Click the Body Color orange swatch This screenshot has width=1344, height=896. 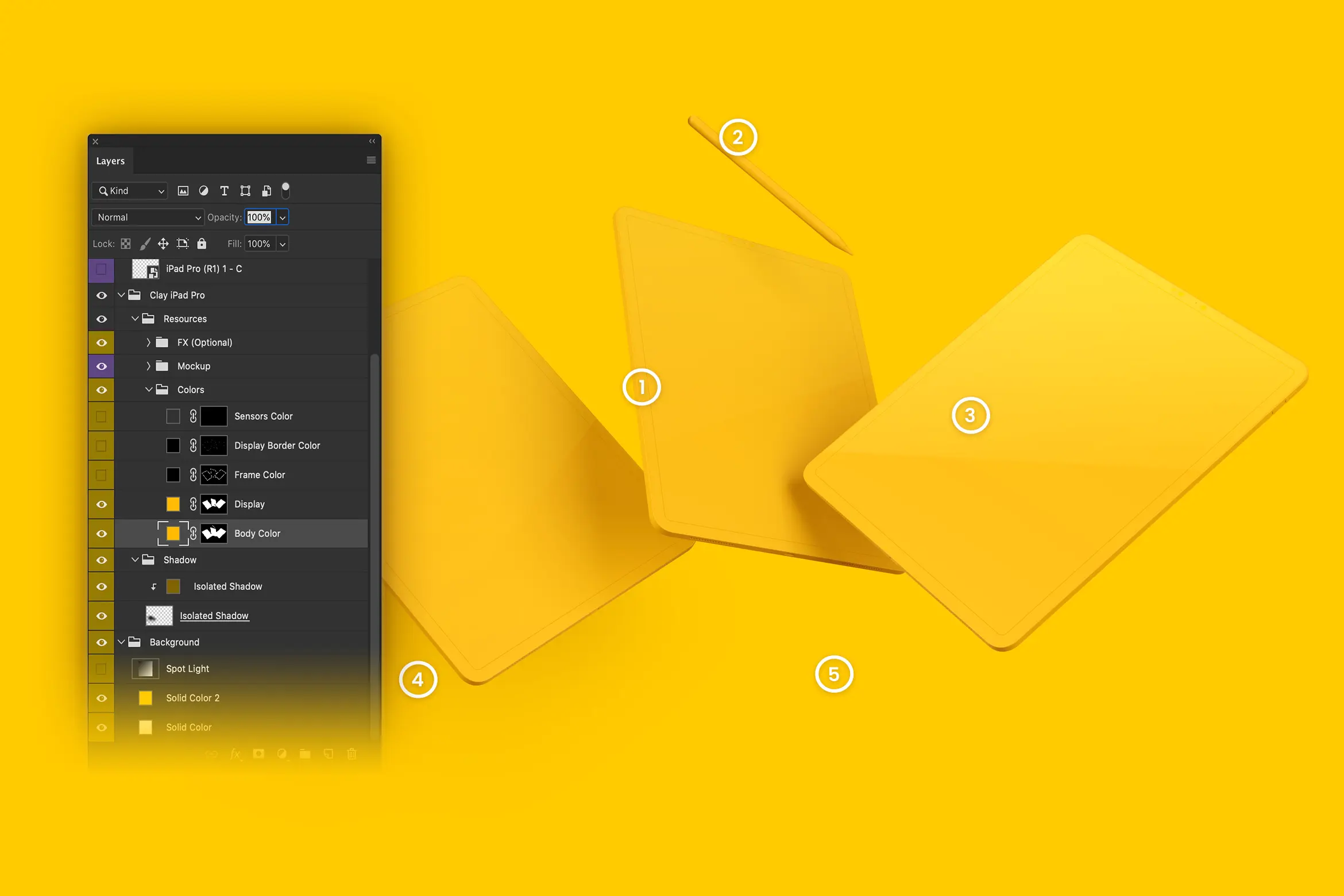(x=173, y=533)
